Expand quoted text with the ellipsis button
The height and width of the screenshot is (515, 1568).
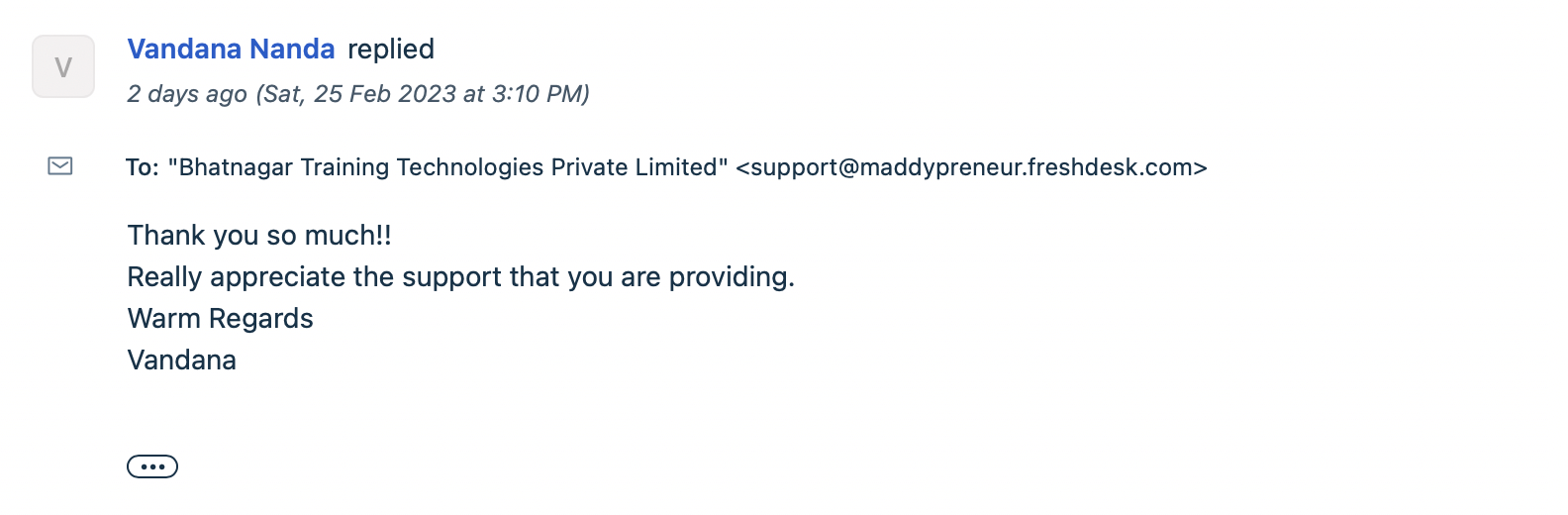[152, 466]
